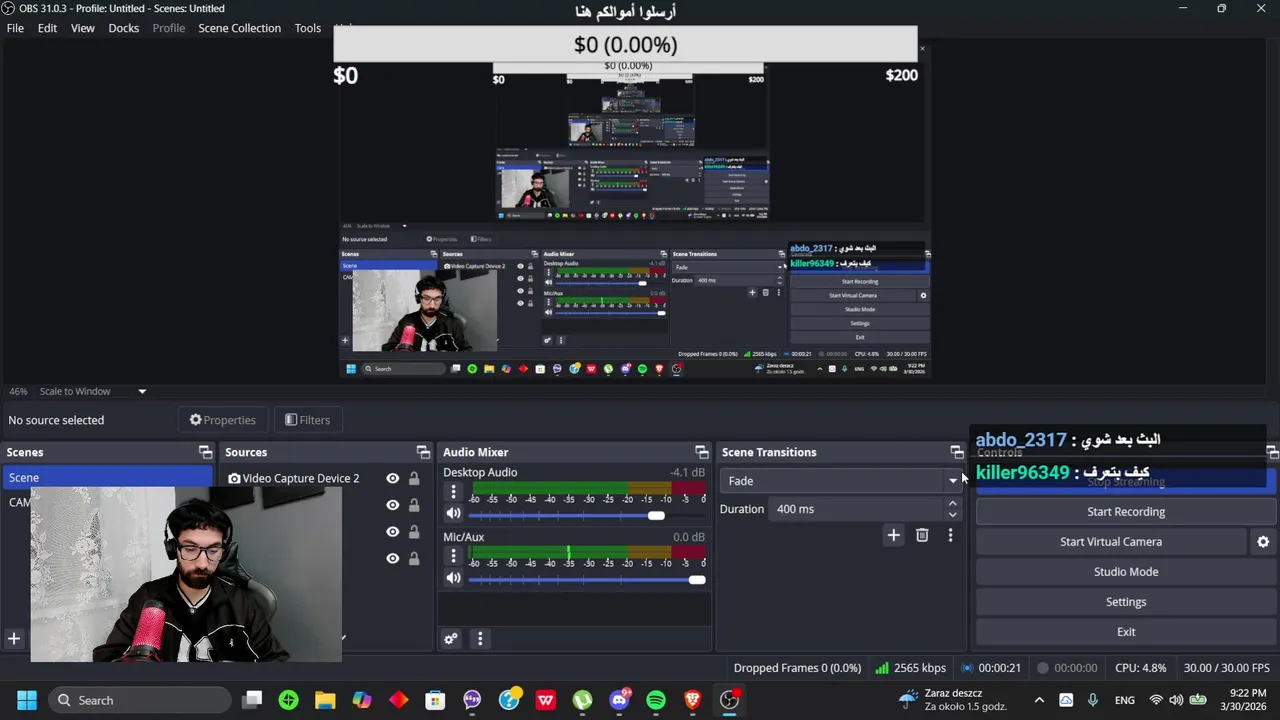Open source Properties button
Image resolution: width=1280 pixels, height=720 pixels.
[223, 420]
